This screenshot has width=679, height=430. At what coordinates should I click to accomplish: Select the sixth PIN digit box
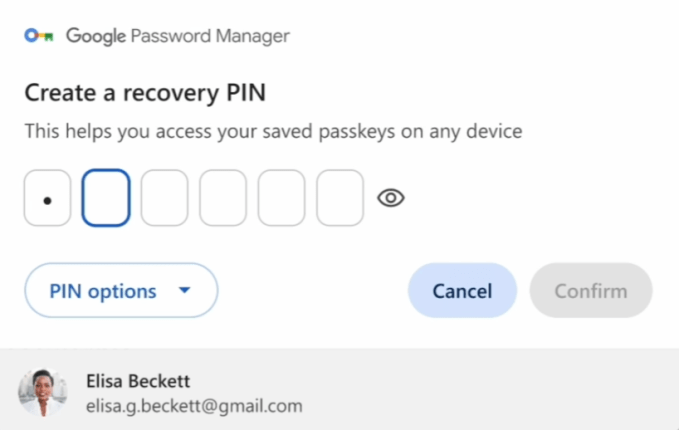coord(340,198)
